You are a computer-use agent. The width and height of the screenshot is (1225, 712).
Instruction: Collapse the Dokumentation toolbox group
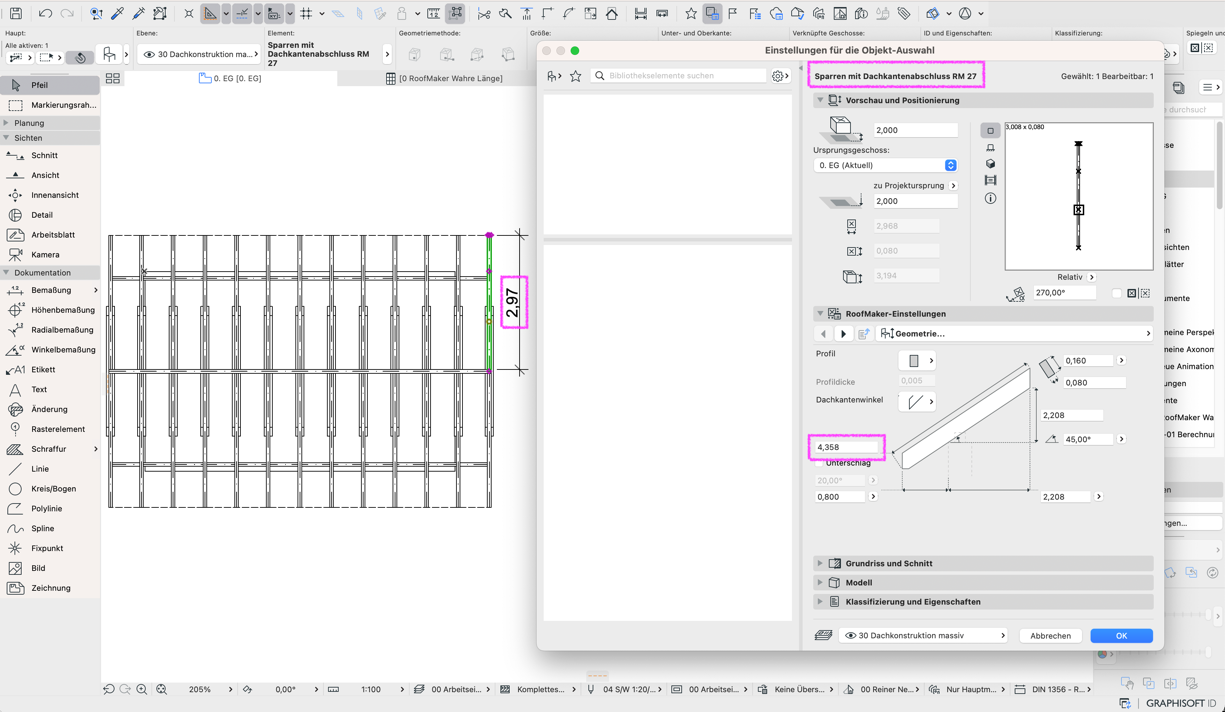[x=7, y=272]
